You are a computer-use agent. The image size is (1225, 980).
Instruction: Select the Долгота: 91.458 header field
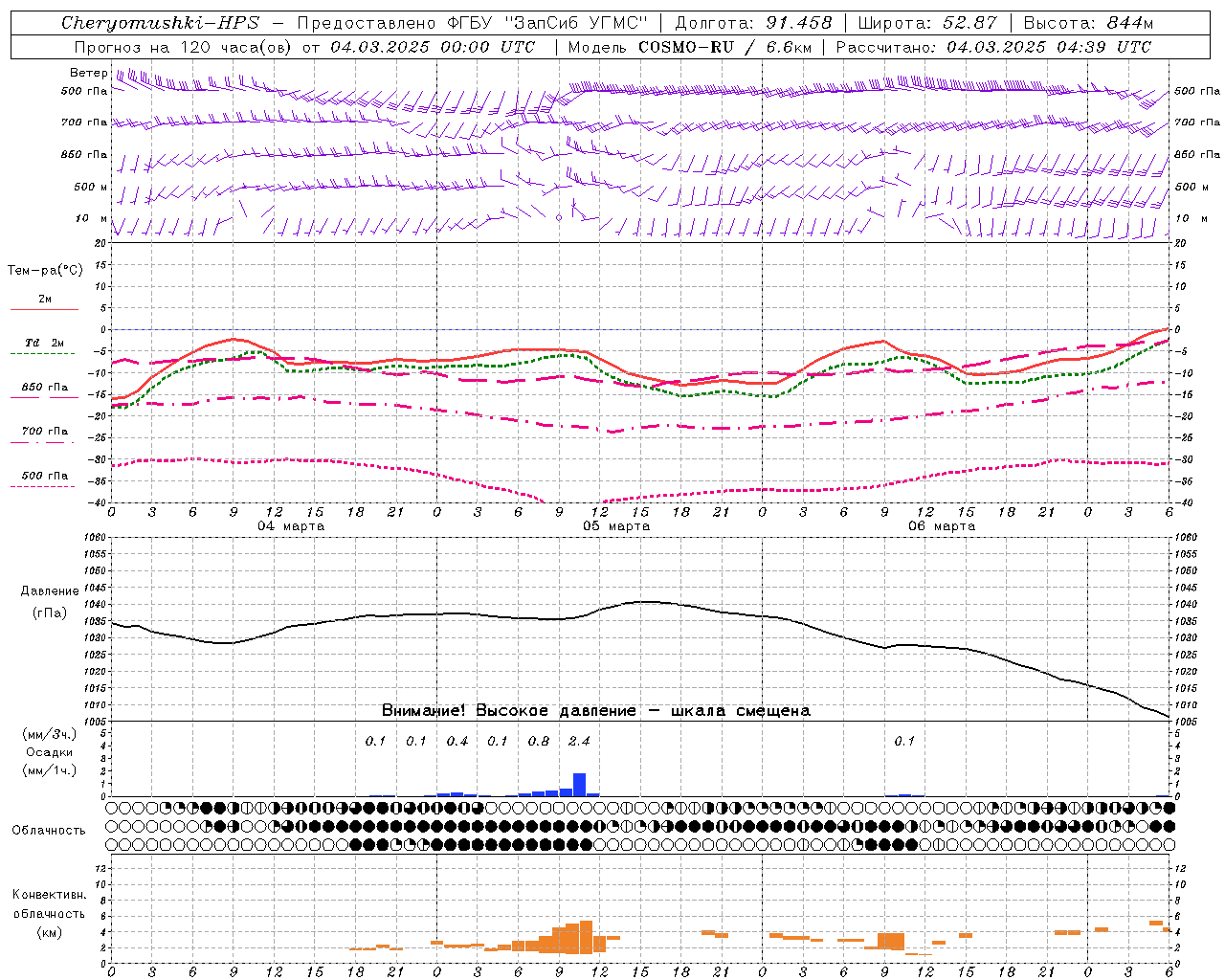coord(753,23)
